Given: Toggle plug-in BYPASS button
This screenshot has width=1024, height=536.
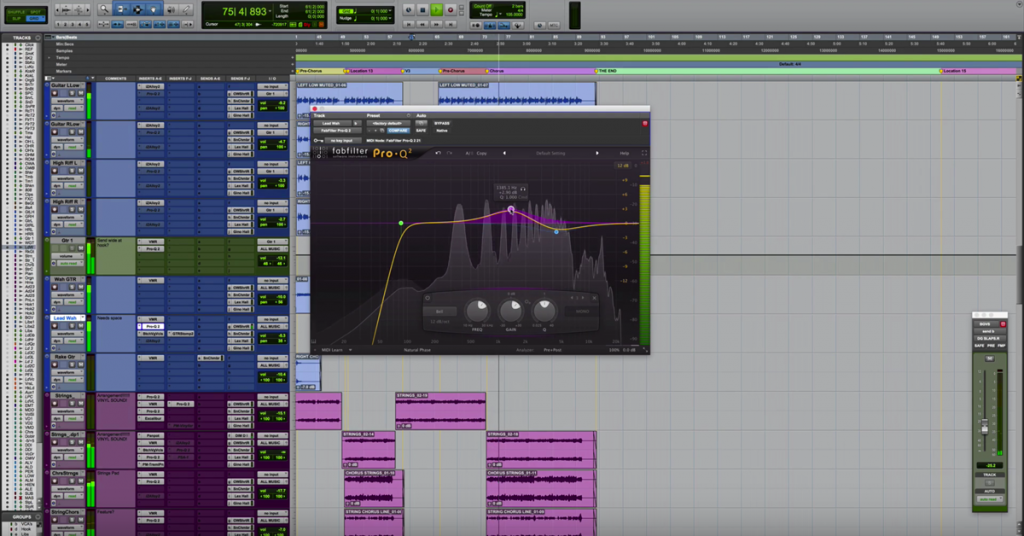Looking at the screenshot, I should pyautogui.click(x=442, y=123).
